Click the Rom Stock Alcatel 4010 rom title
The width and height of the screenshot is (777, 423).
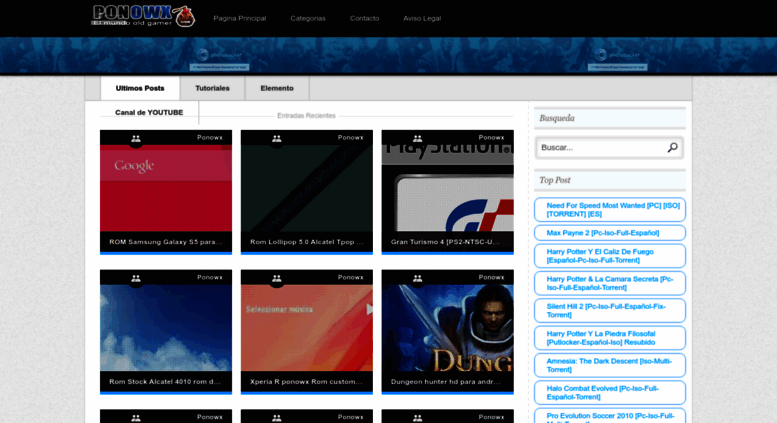click(x=165, y=381)
